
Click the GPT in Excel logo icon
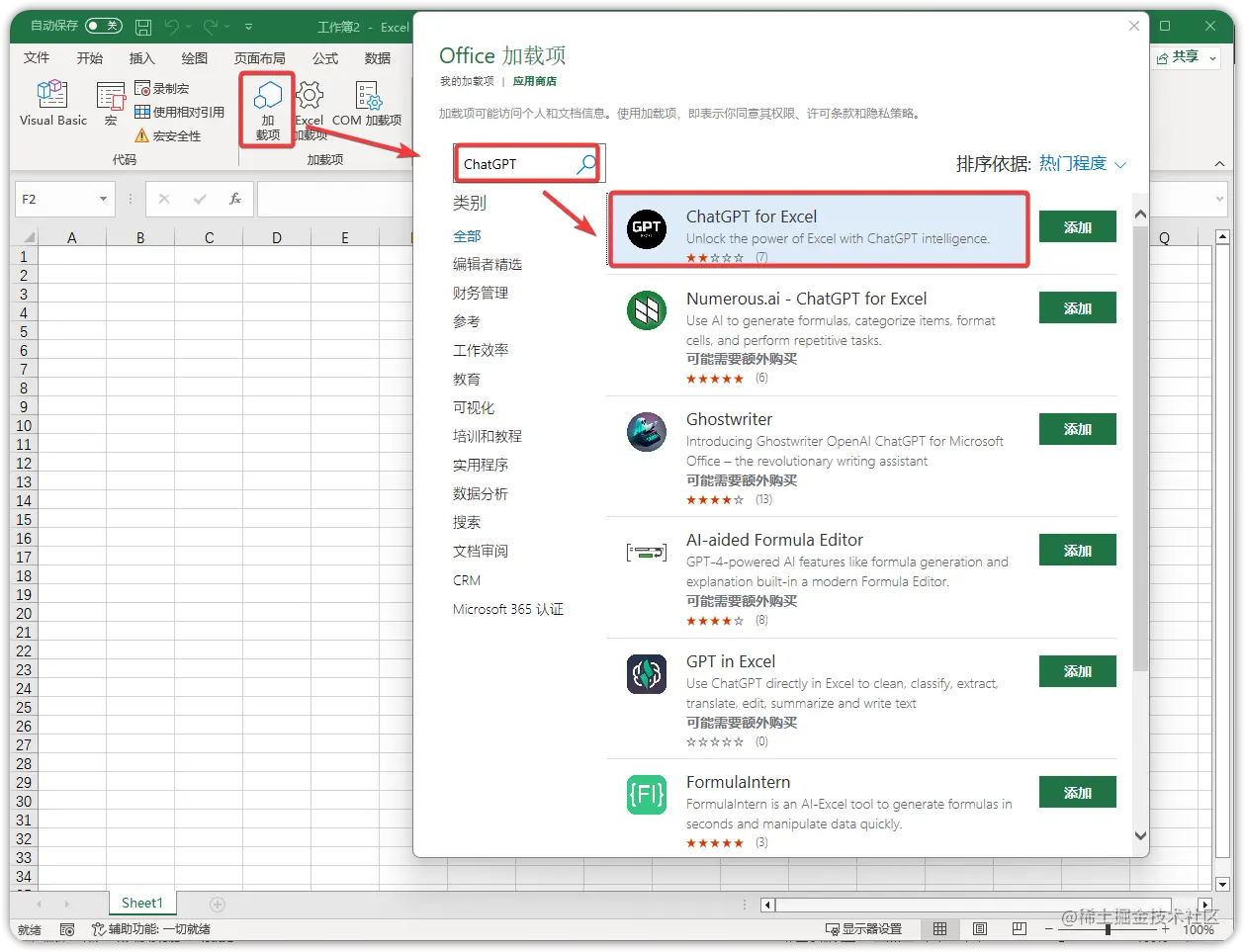647,674
